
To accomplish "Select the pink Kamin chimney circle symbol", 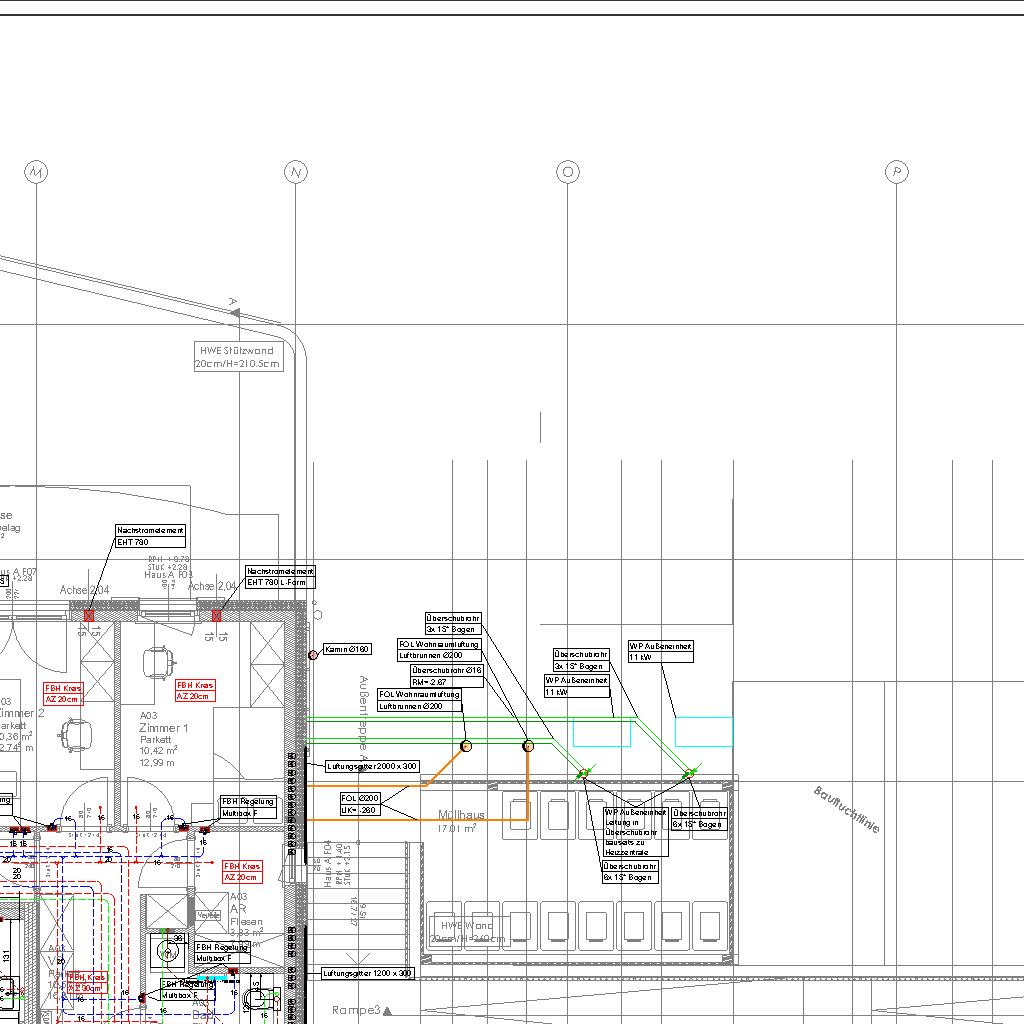I will coord(313,654).
